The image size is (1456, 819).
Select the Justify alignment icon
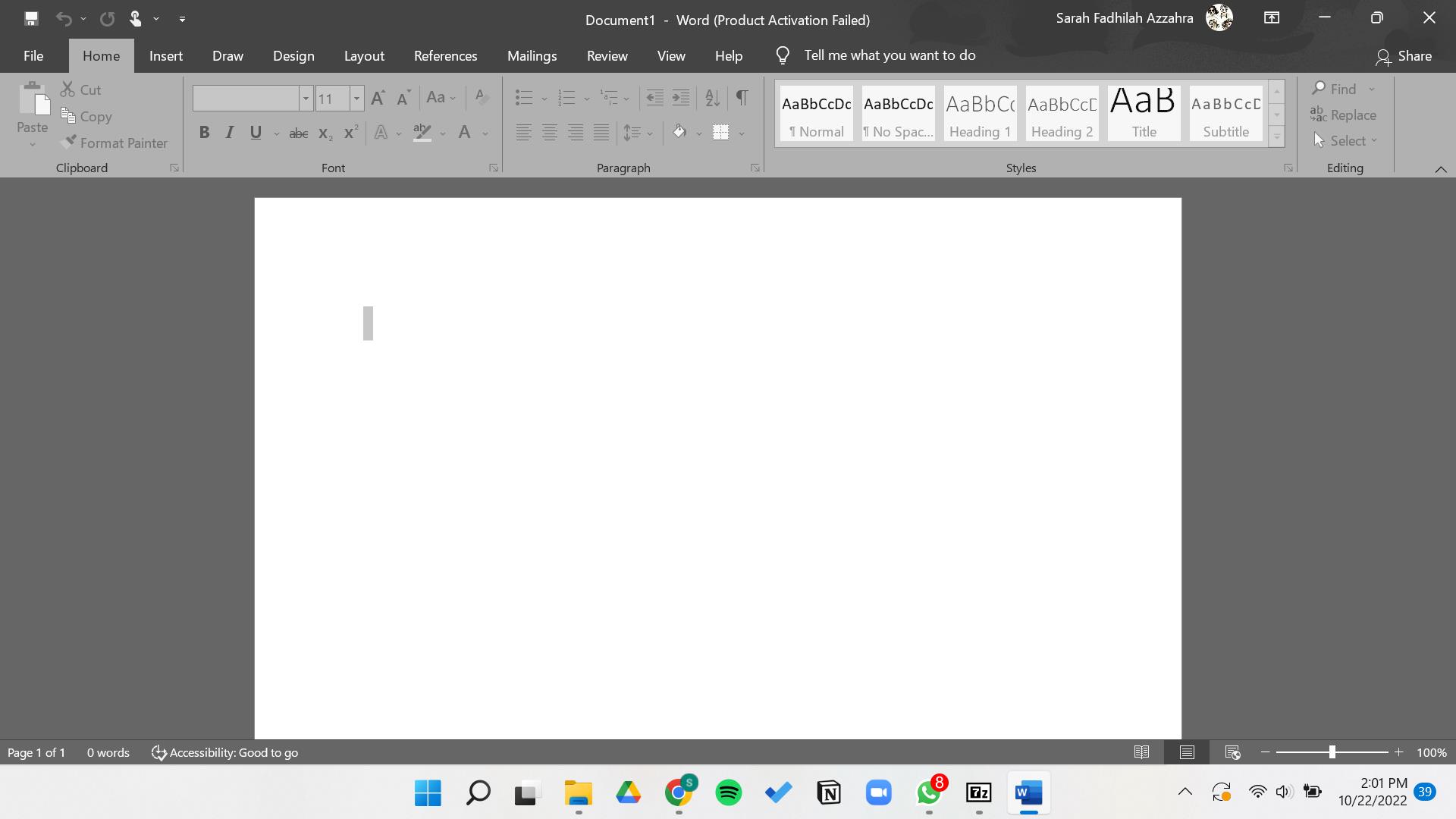pyautogui.click(x=601, y=133)
